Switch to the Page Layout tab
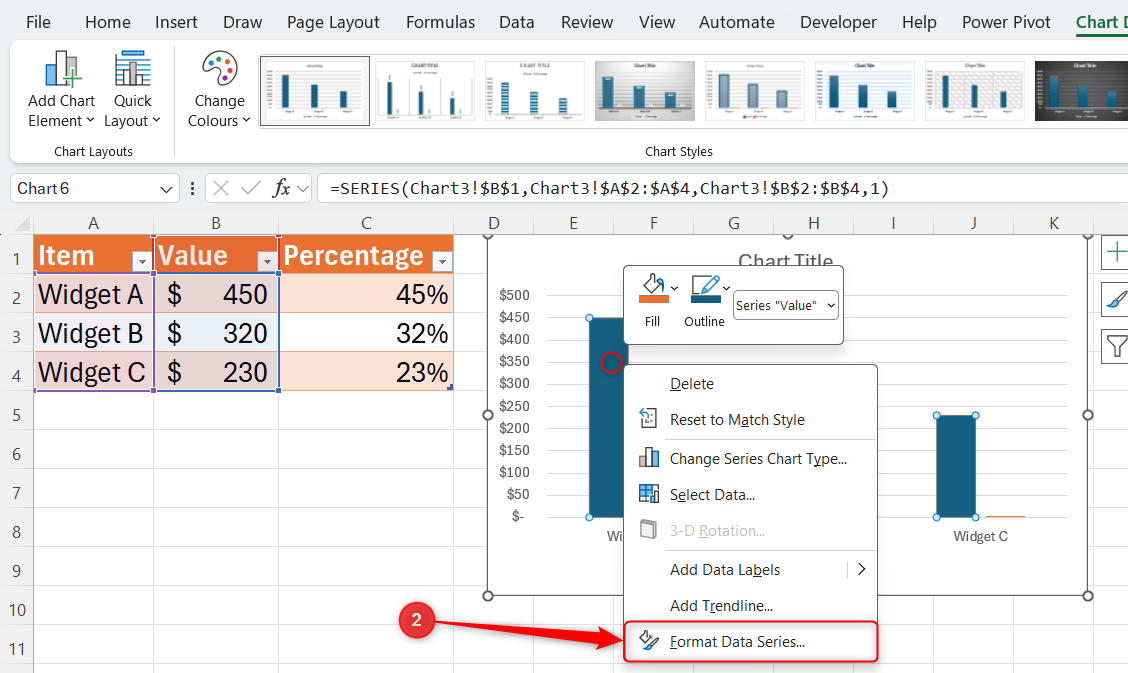1128x673 pixels. (x=333, y=22)
